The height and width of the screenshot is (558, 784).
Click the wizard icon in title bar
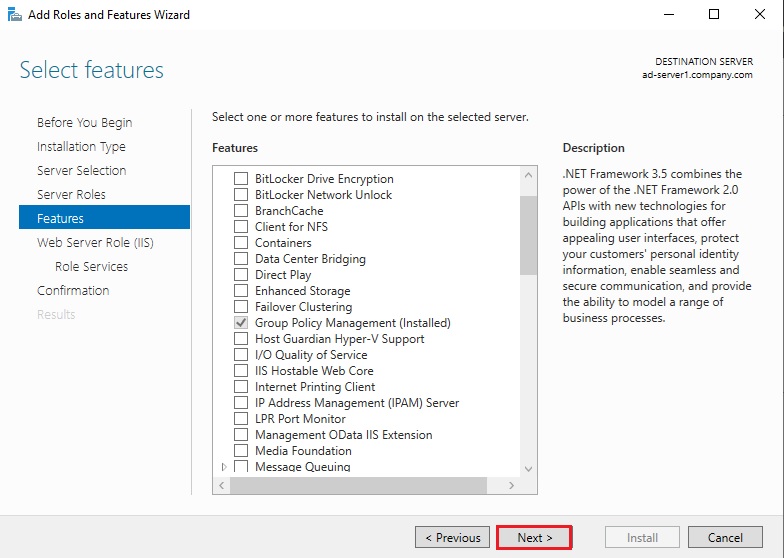(x=14, y=14)
